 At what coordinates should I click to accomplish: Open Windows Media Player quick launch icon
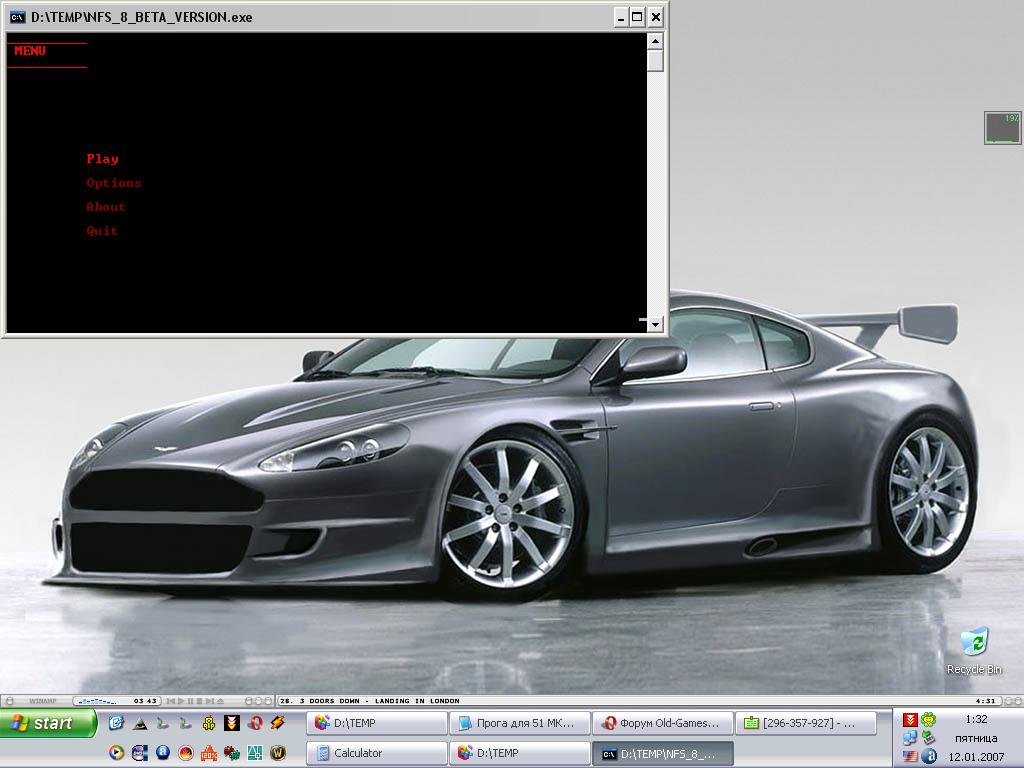pyautogui.click(x=116, y=753)
